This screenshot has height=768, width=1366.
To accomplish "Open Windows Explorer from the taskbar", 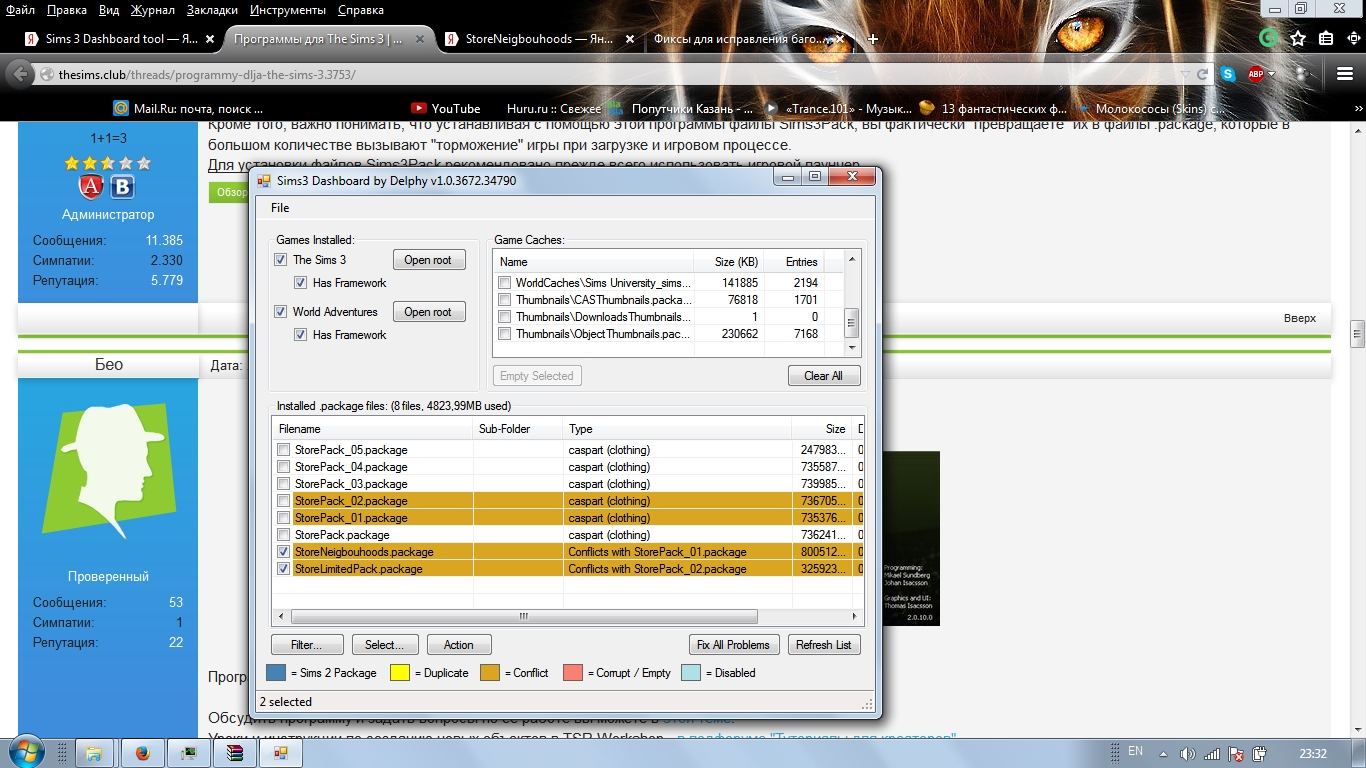I will [x=93, y=753].
